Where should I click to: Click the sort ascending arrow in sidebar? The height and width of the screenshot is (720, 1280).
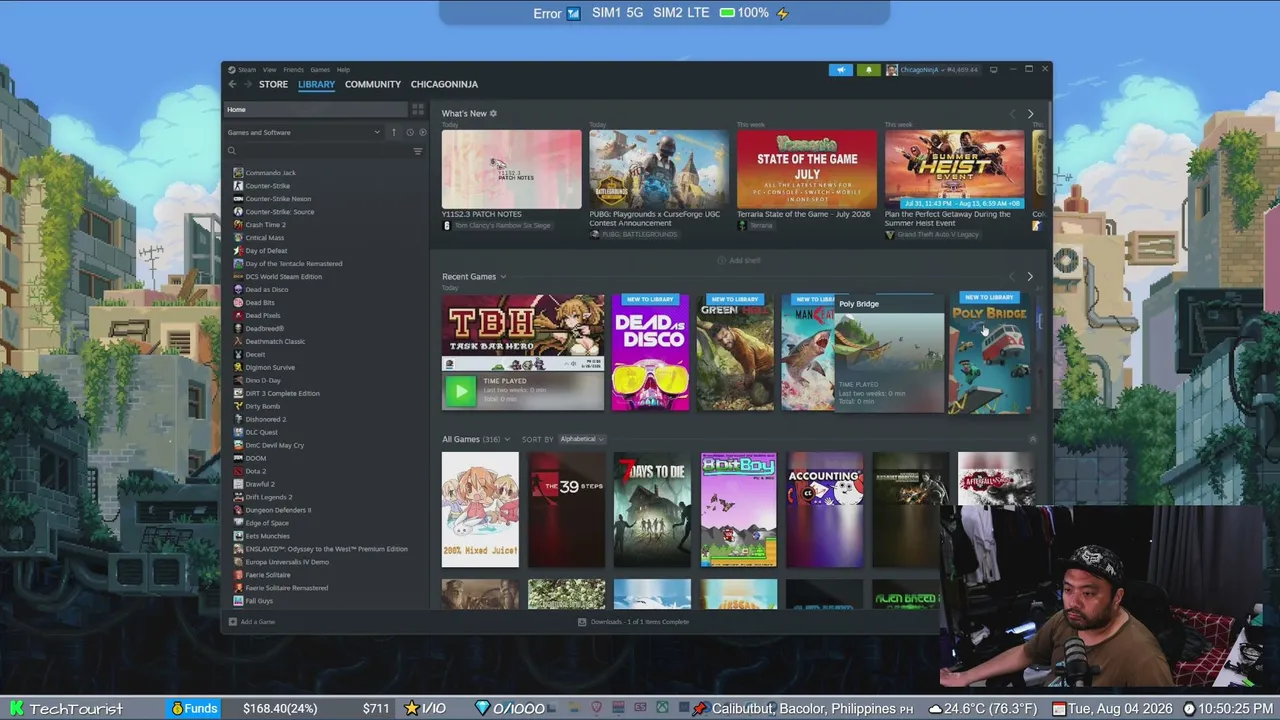(394, 132)
